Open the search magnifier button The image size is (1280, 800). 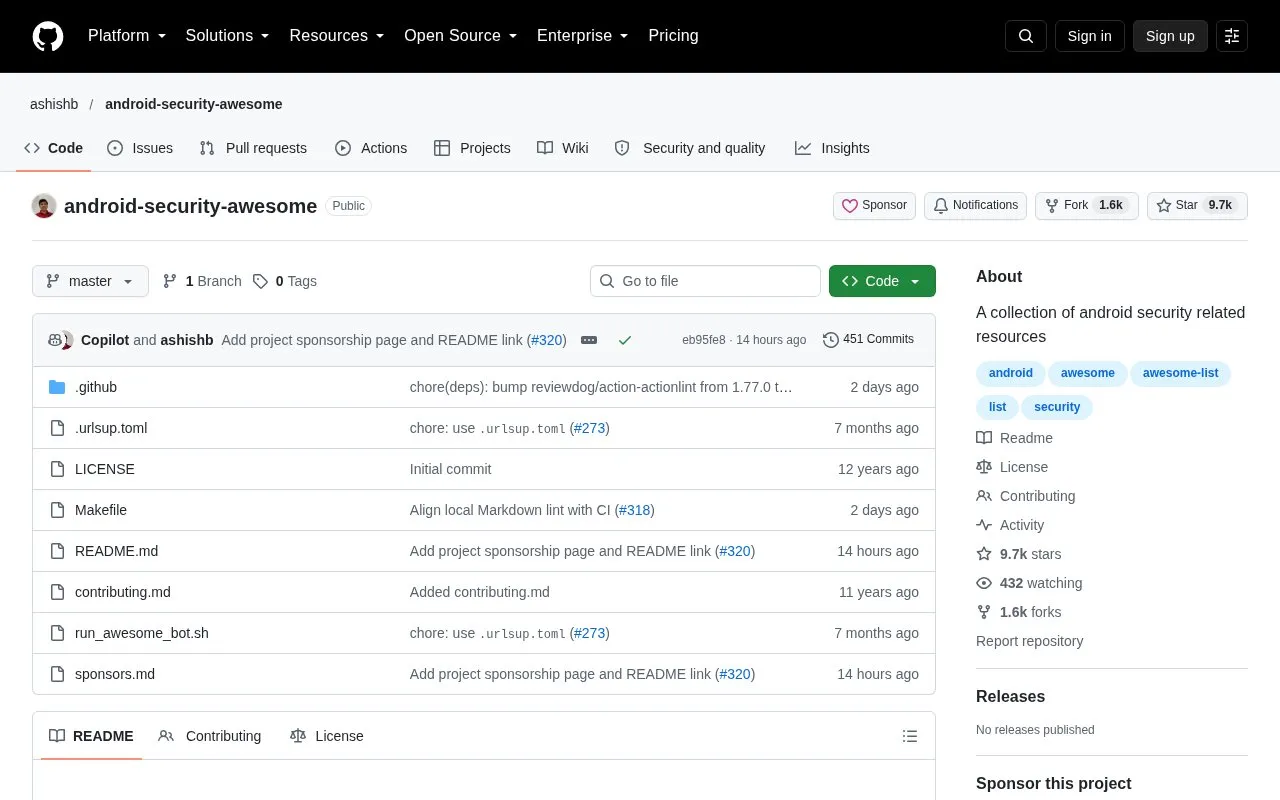1026,36
